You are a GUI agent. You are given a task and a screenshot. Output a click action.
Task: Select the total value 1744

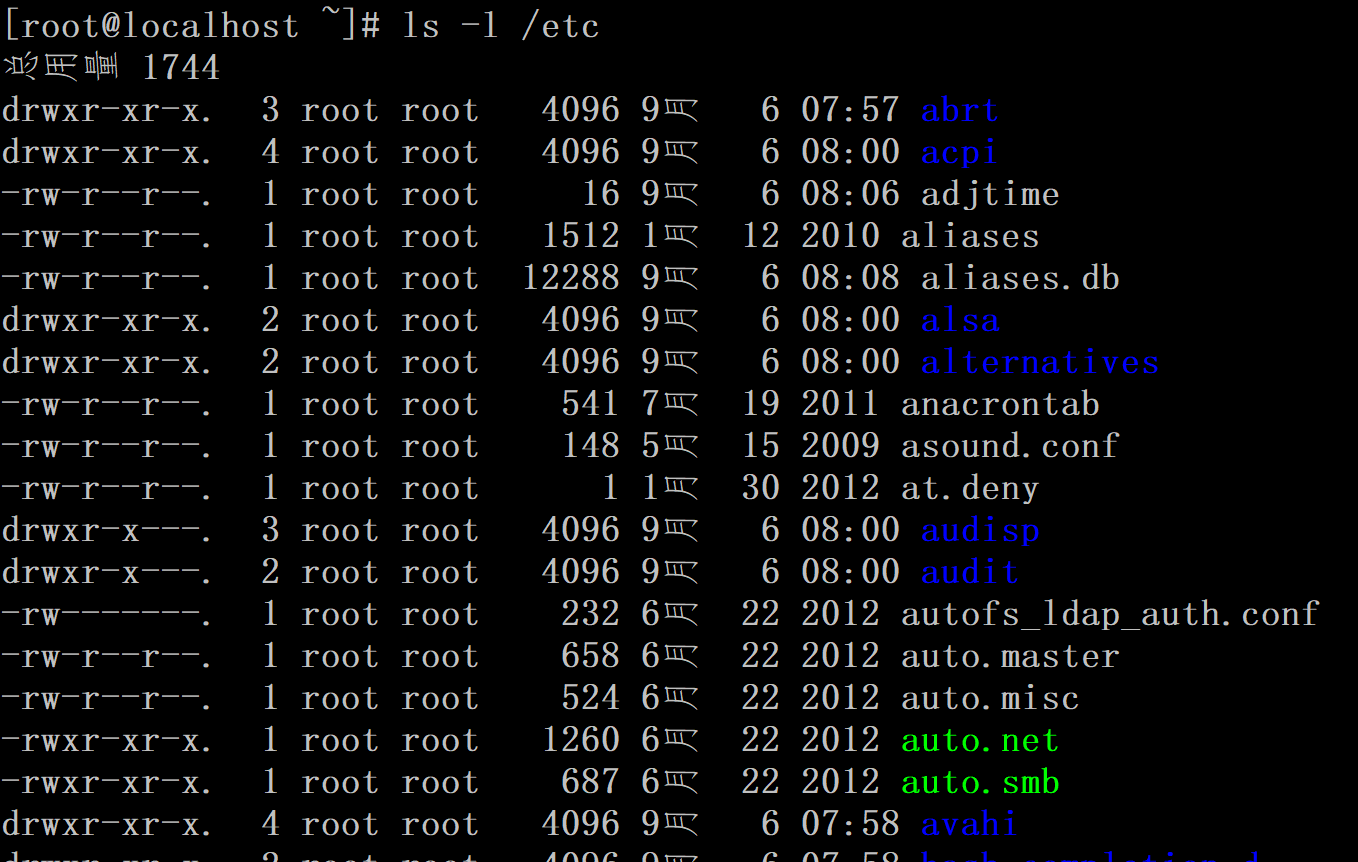[x=181, y=68]
